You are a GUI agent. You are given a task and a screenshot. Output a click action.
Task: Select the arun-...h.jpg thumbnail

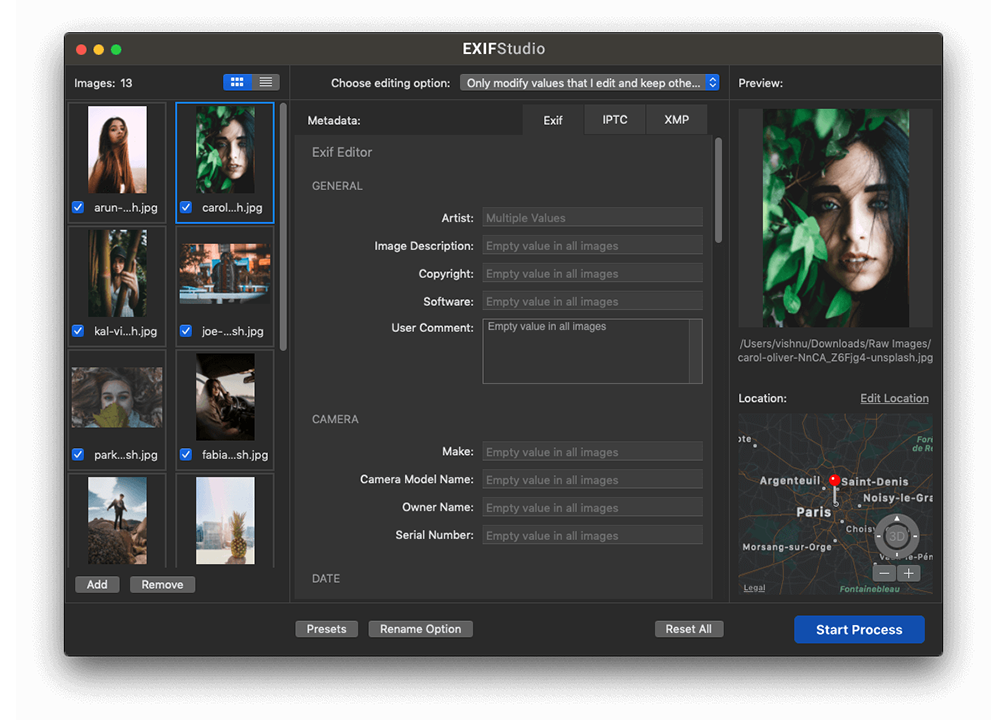tap(117, 150)
